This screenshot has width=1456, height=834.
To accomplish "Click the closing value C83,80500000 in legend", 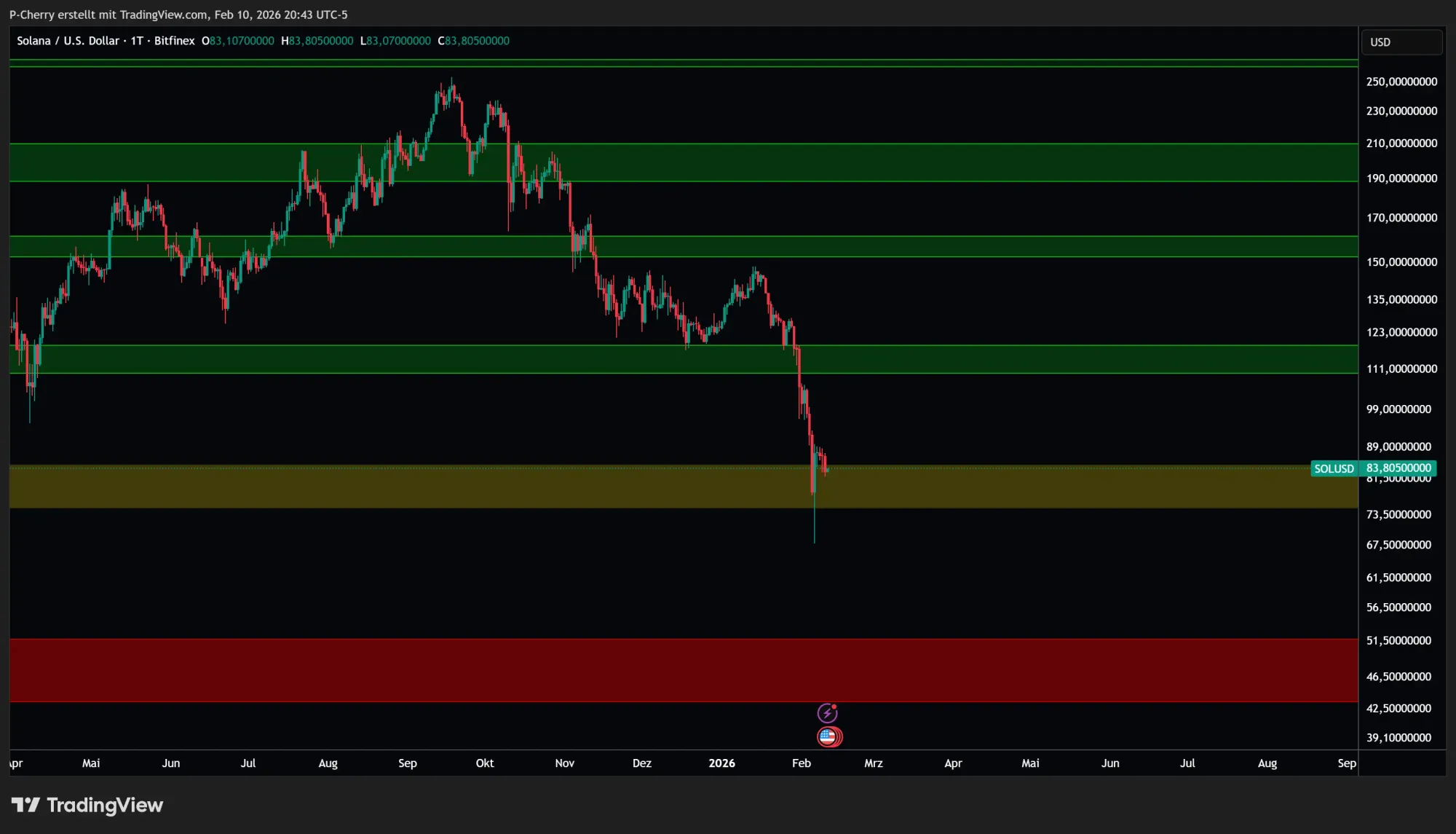I will [473, 41].
